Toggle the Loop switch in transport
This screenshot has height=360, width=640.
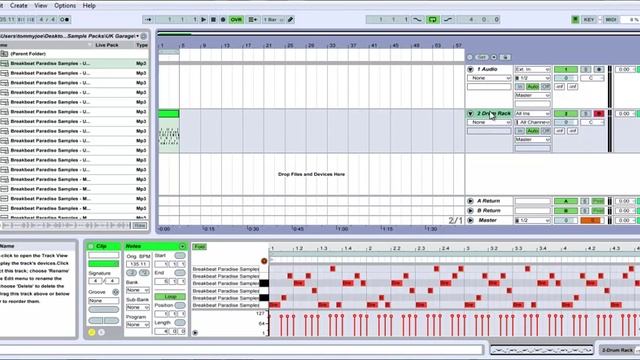tap(433, 20)
